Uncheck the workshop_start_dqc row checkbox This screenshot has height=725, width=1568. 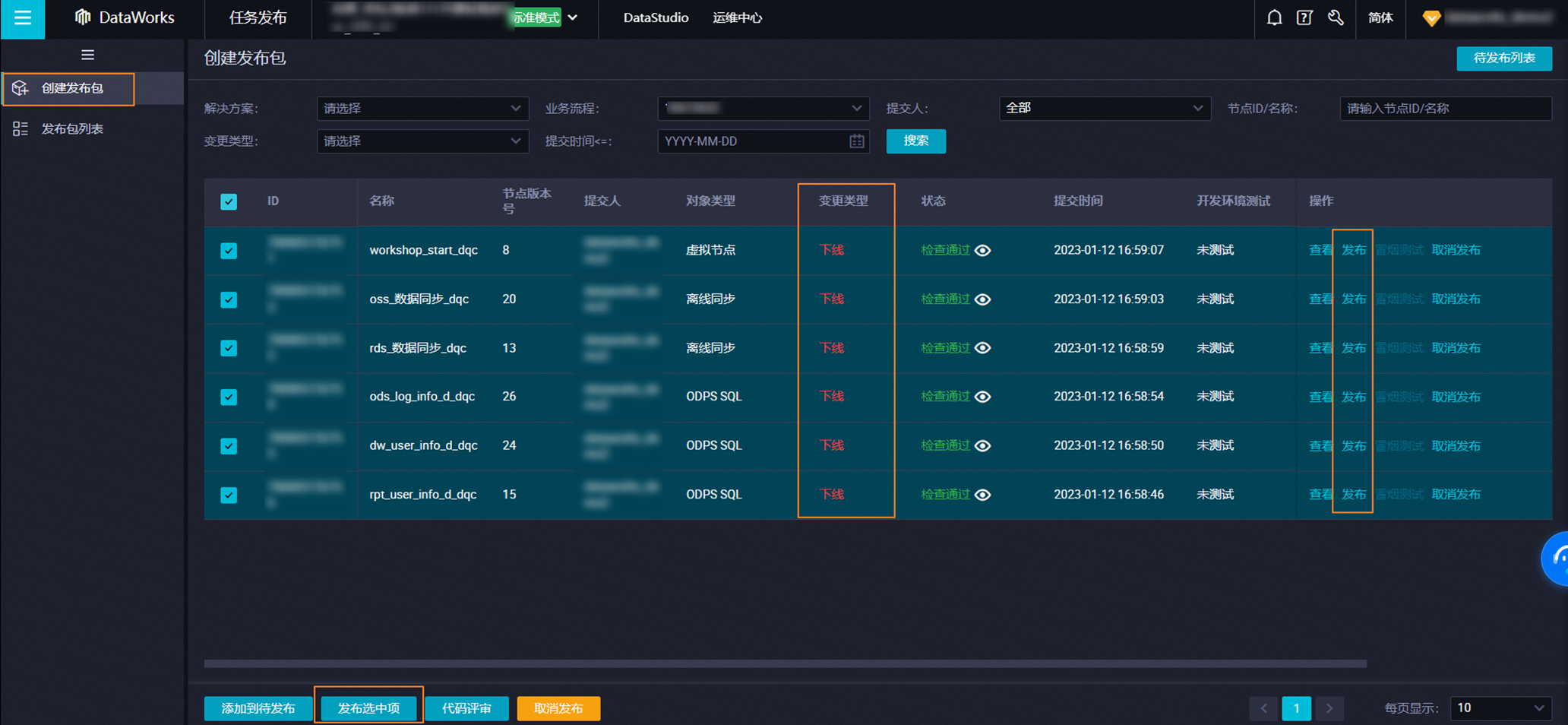tap(229, 251)
